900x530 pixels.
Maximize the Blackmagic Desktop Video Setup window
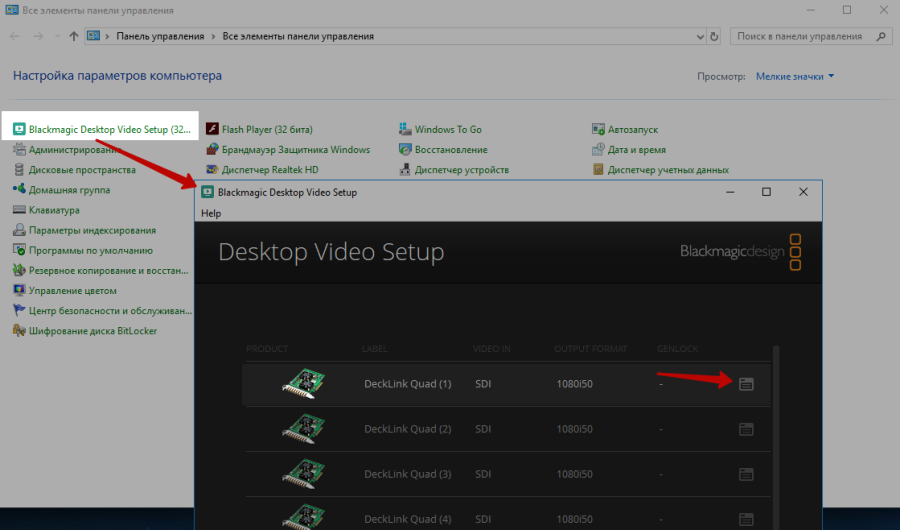[766, 192]
